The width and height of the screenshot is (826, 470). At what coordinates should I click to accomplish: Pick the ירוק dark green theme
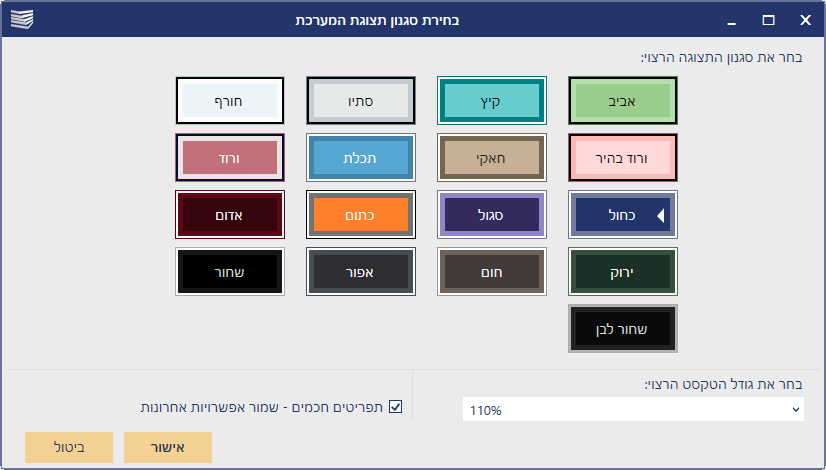623,271
